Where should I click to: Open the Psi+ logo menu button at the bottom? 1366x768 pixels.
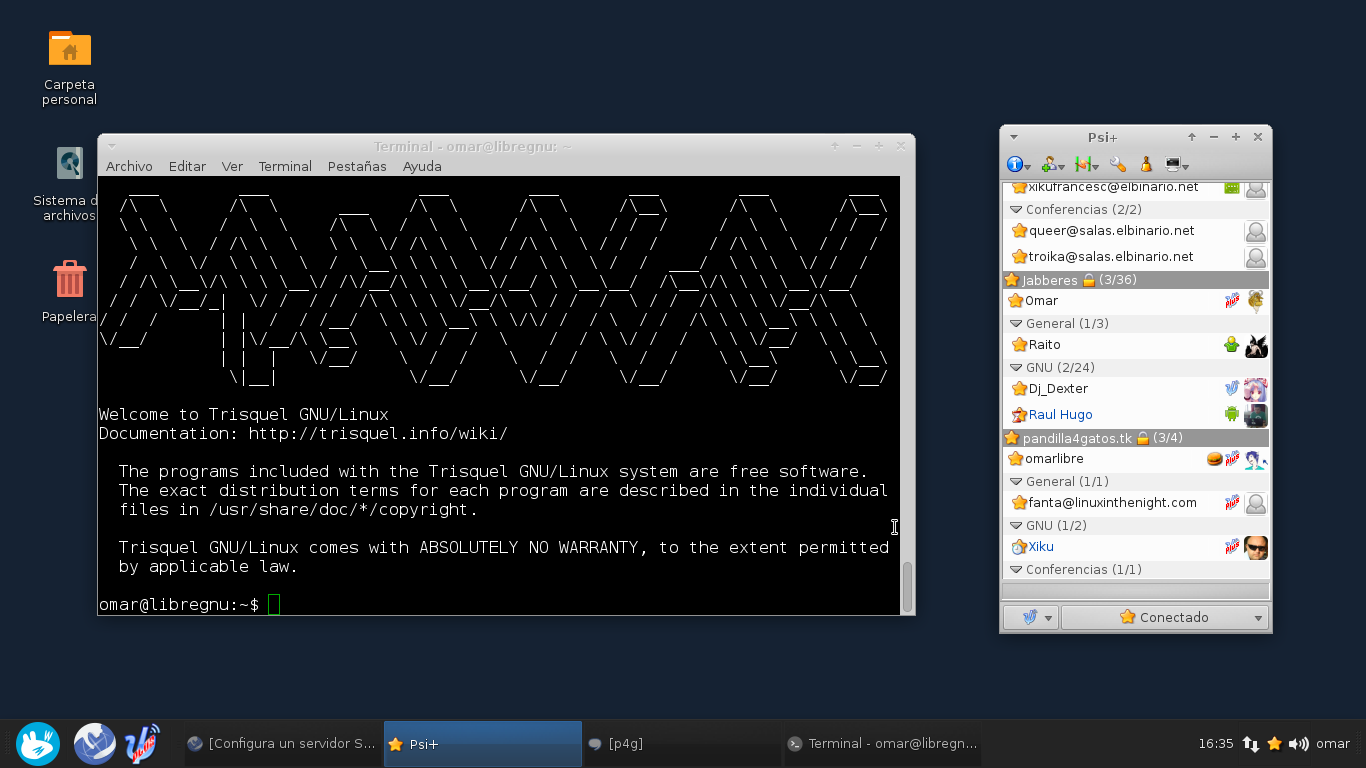point(1030,618)
